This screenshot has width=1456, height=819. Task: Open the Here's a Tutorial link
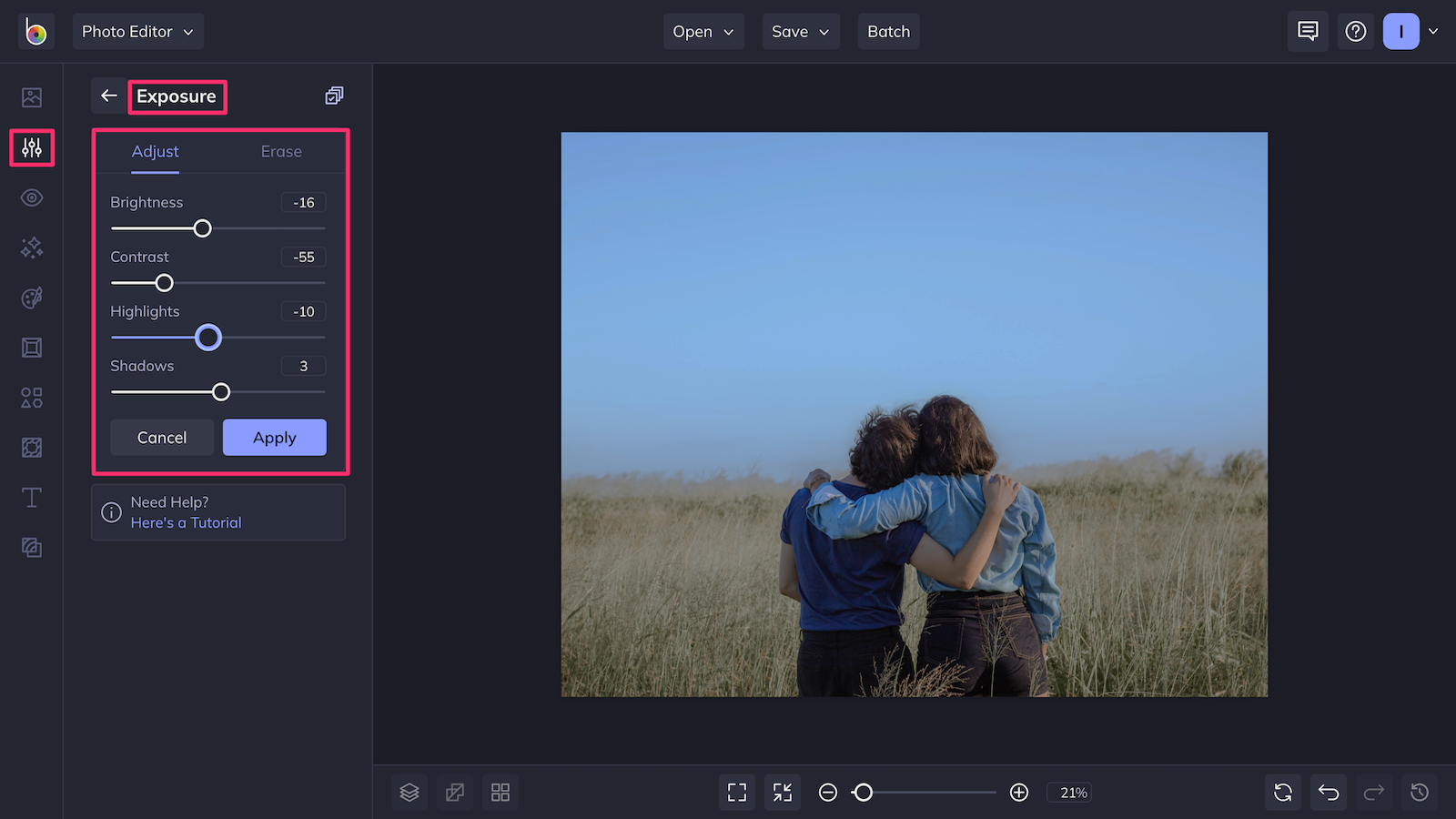[x=187, y=523]
